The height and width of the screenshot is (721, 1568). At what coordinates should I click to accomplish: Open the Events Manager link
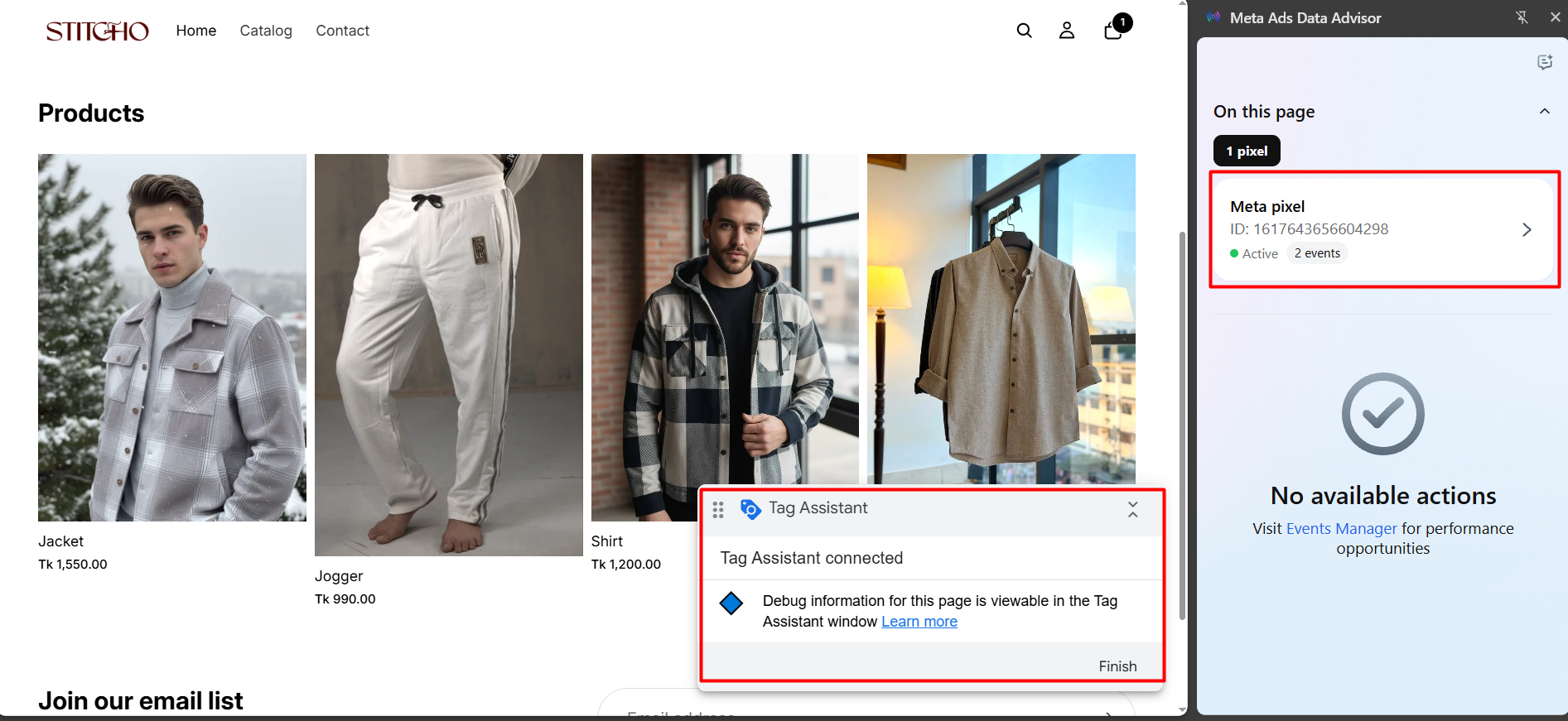[x=1342, y=529]
